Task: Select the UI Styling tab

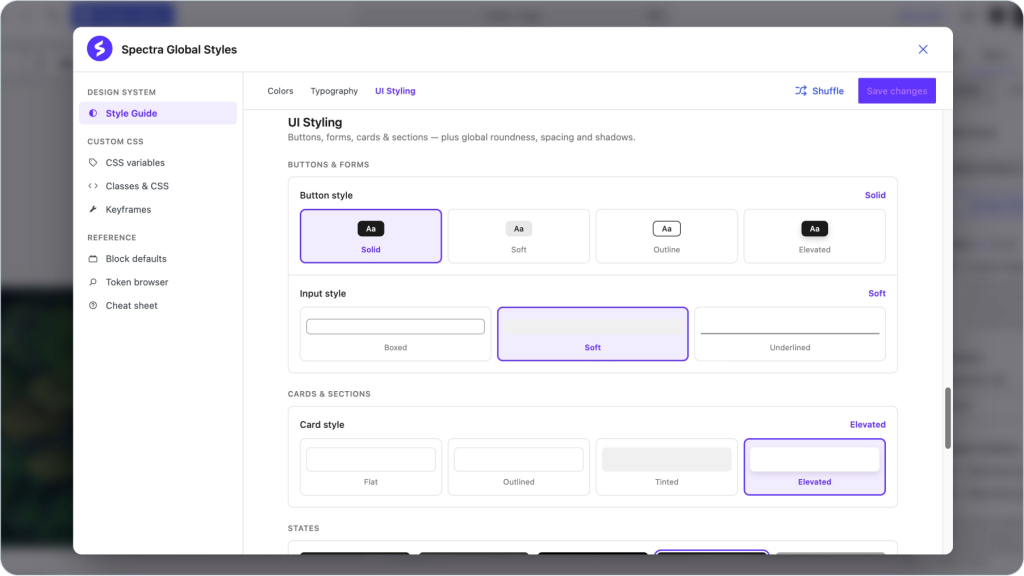Action: tap(395, 91)
